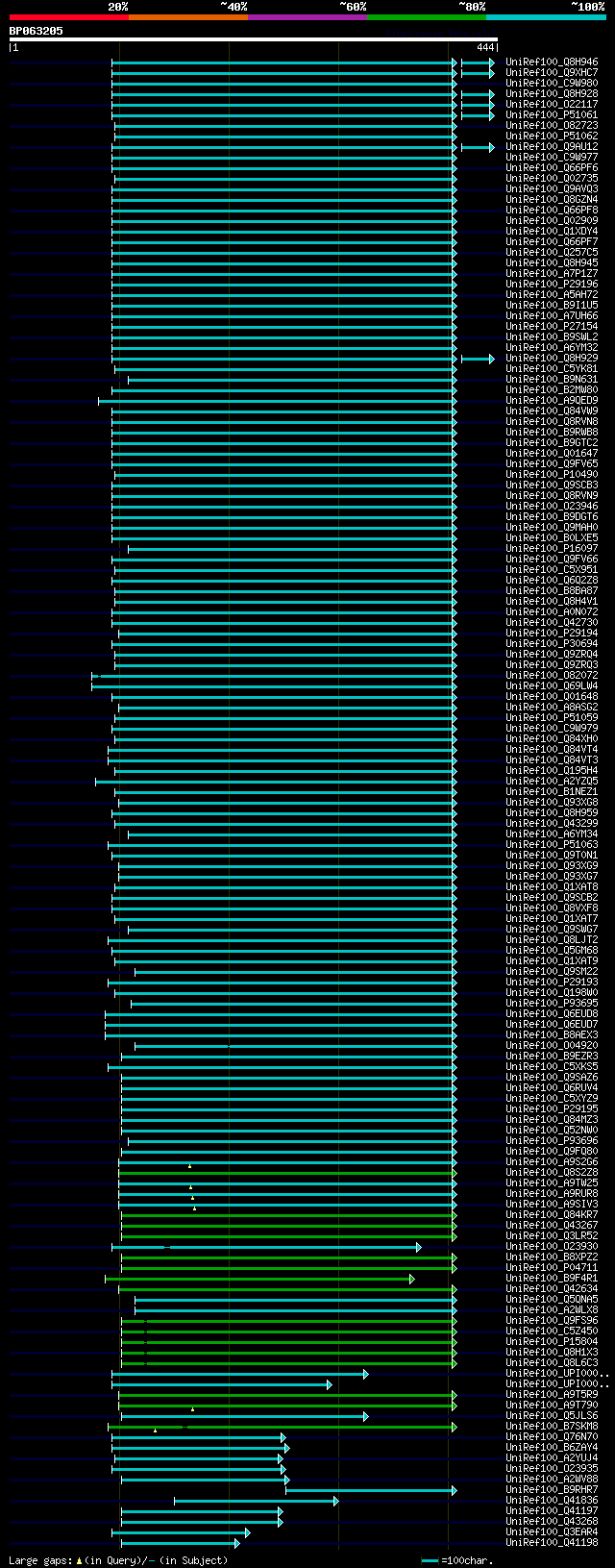
Task: Select label UniRef100_B9RHR7
Action: click(x=552, y=1490)
